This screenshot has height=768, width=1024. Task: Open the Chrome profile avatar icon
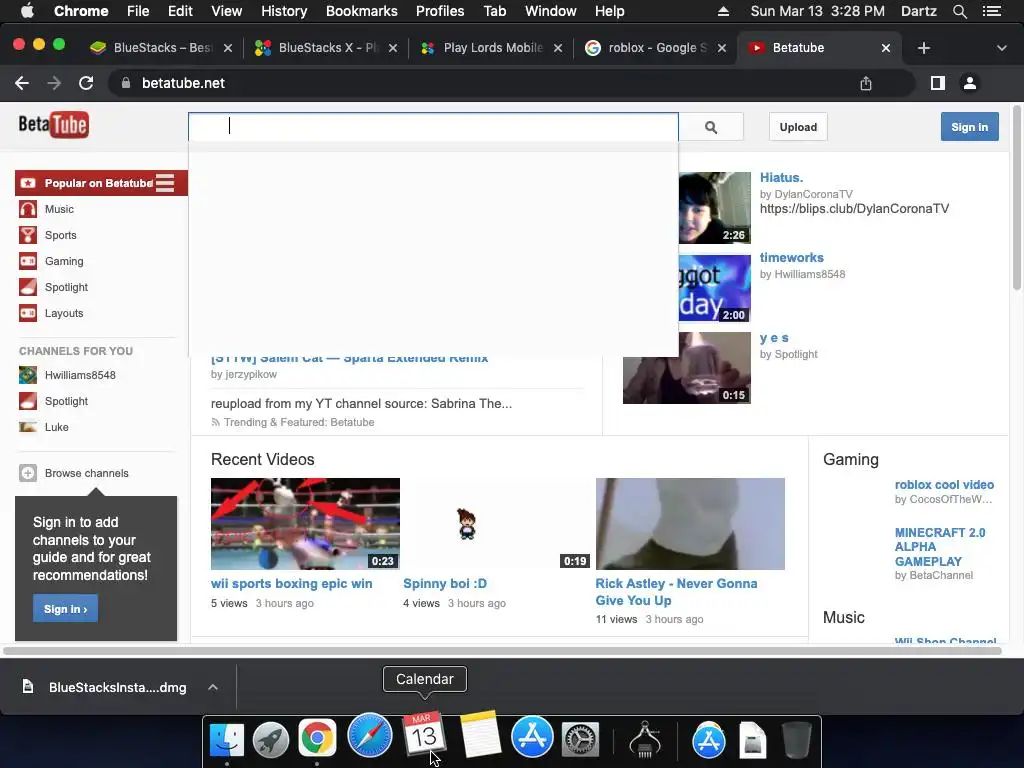[x=970, y=83]
